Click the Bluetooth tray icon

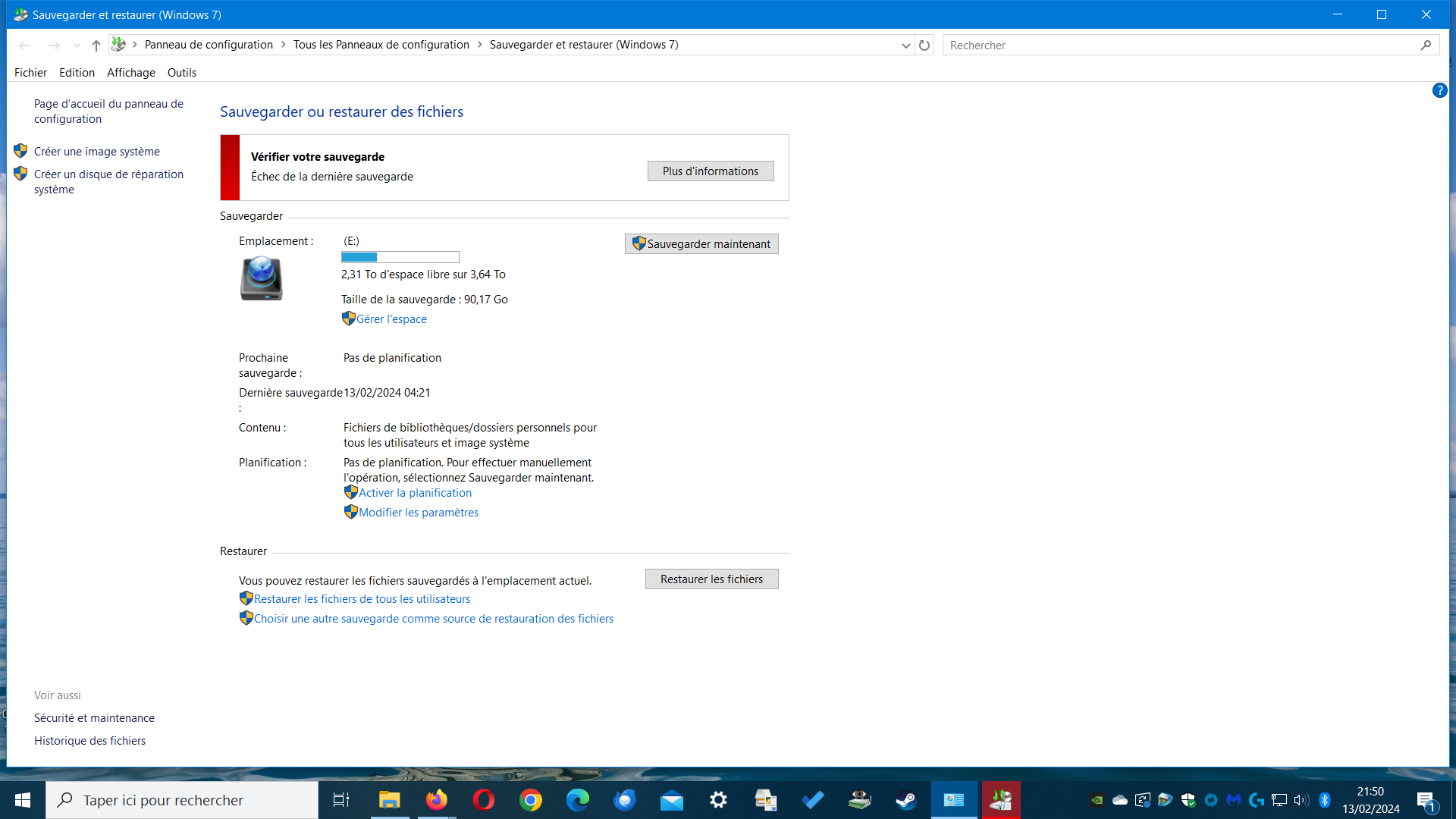1325,800
